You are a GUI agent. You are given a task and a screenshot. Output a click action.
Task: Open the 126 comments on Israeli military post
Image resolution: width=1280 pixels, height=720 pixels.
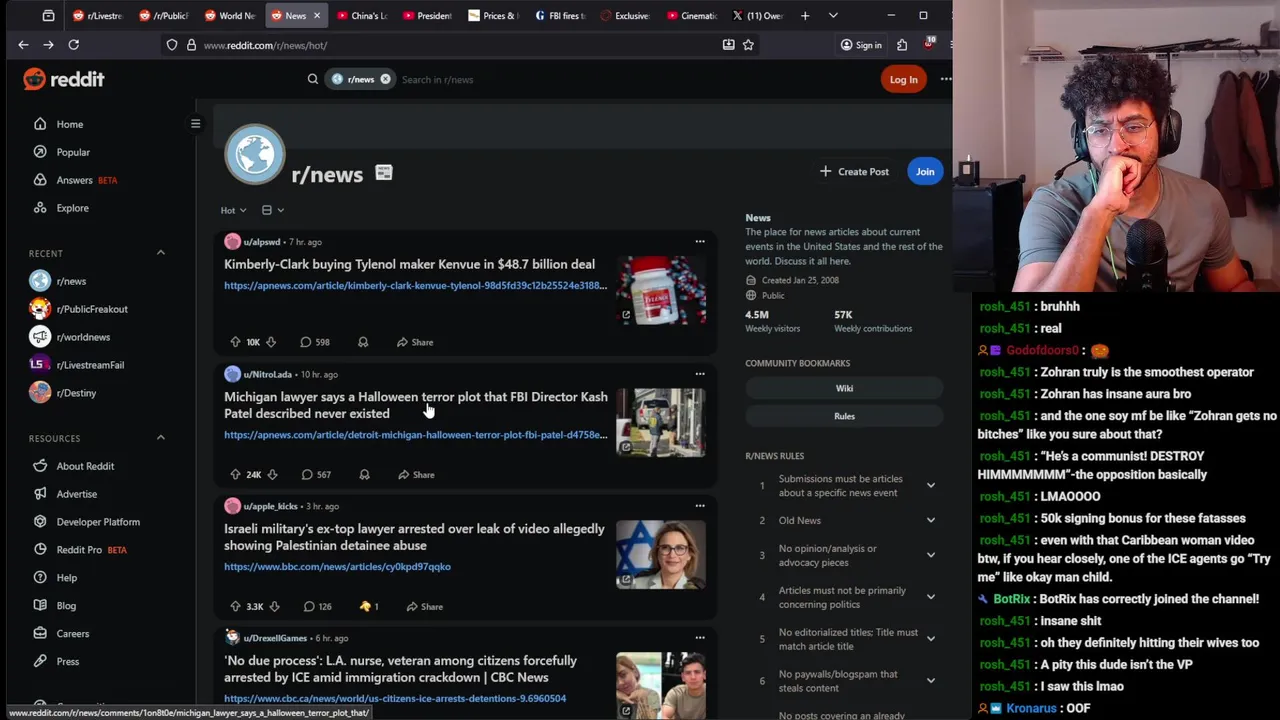(x=318, y=606)
